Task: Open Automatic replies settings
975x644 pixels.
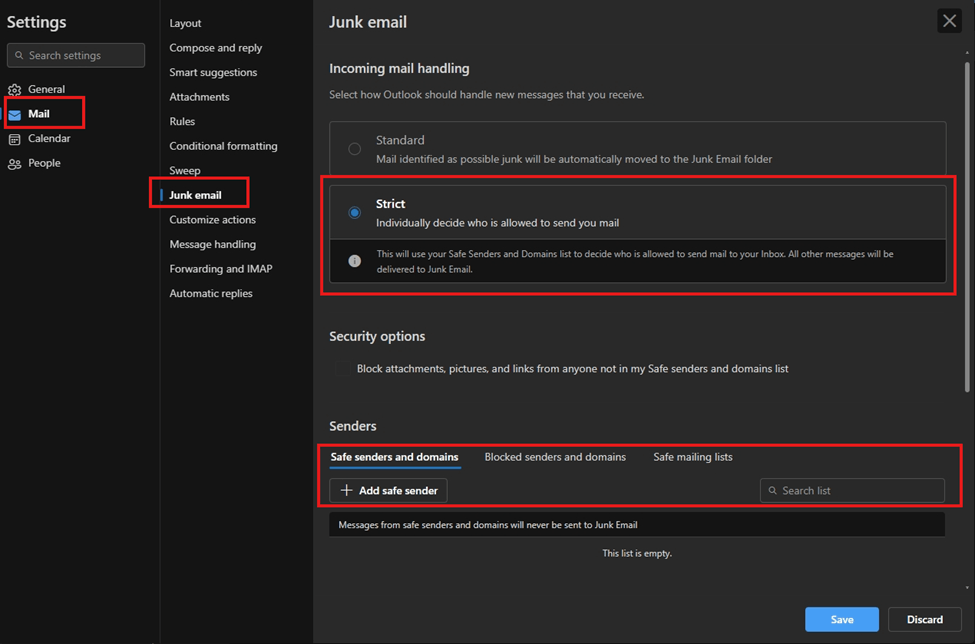Action: pos(211,293)
